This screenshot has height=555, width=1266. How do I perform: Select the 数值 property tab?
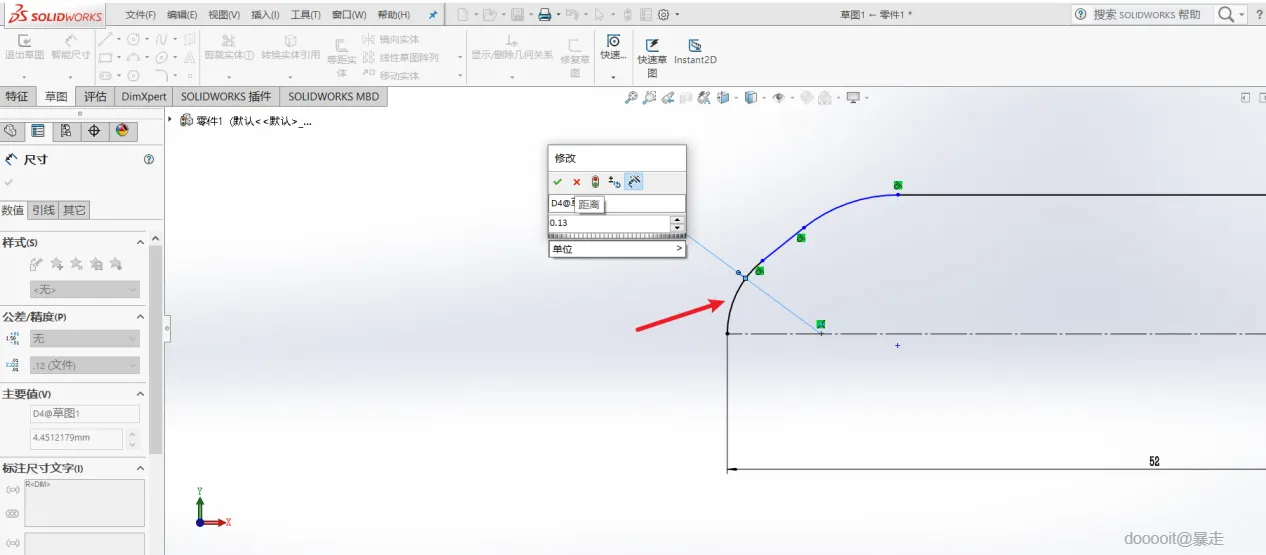tap(13, 210)
